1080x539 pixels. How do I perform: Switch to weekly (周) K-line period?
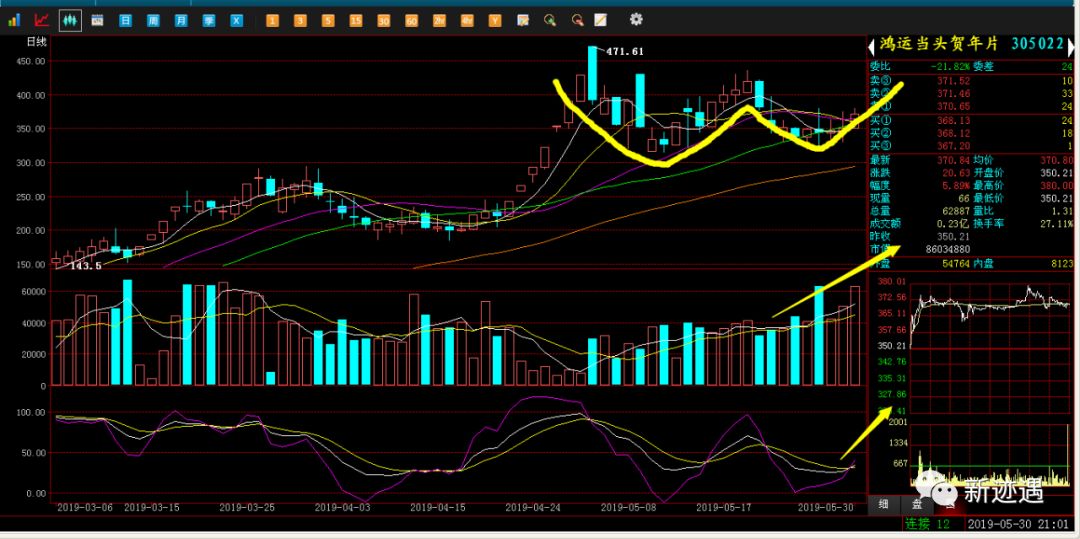coord(153,21)
